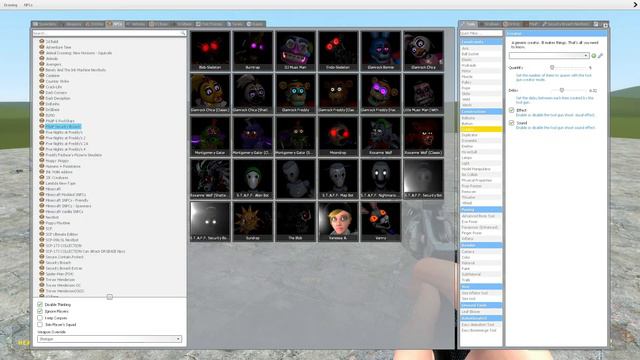This screenshot has width=640, height=360.
Task: Switch to the Entities spawn menu tab
Action: point(94,24)
